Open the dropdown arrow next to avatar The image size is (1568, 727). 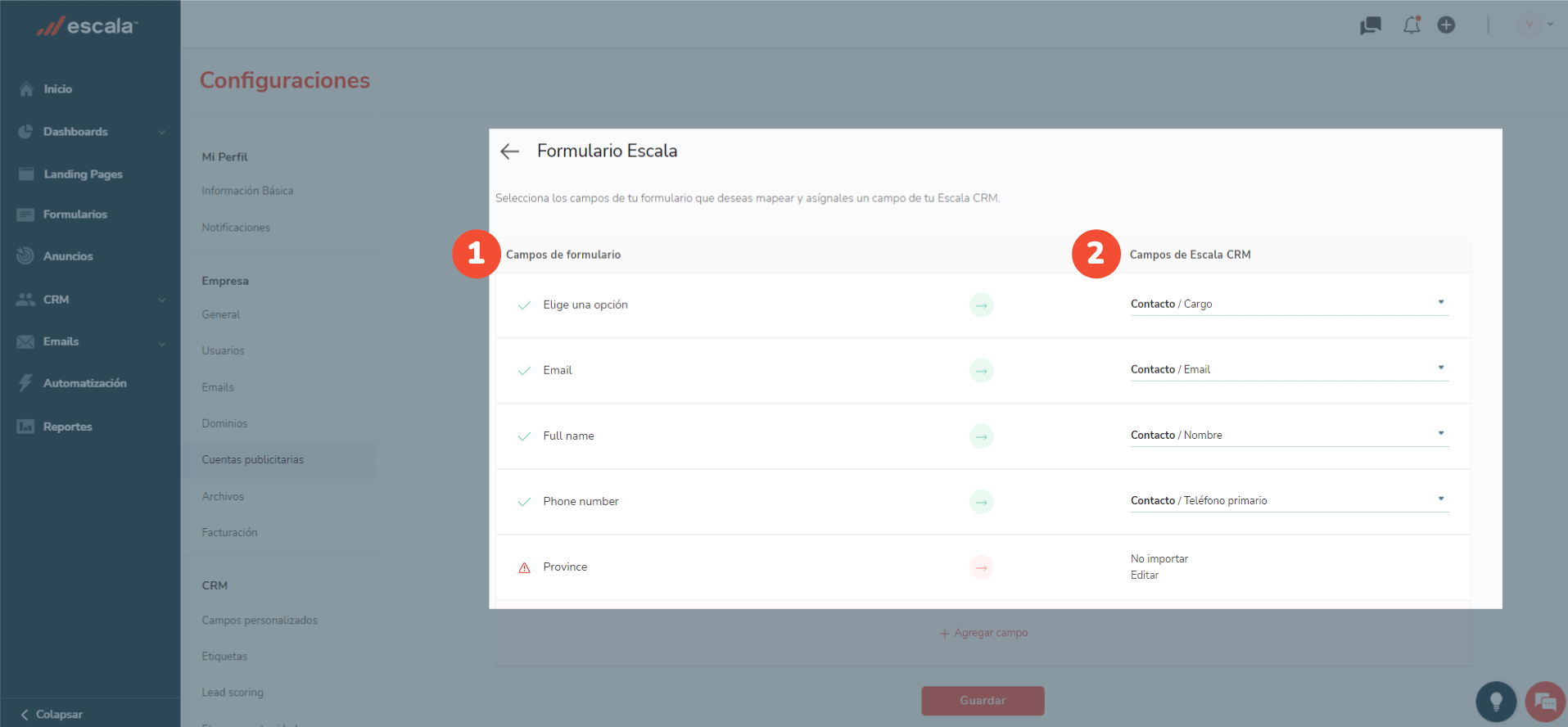[1550, 24]
